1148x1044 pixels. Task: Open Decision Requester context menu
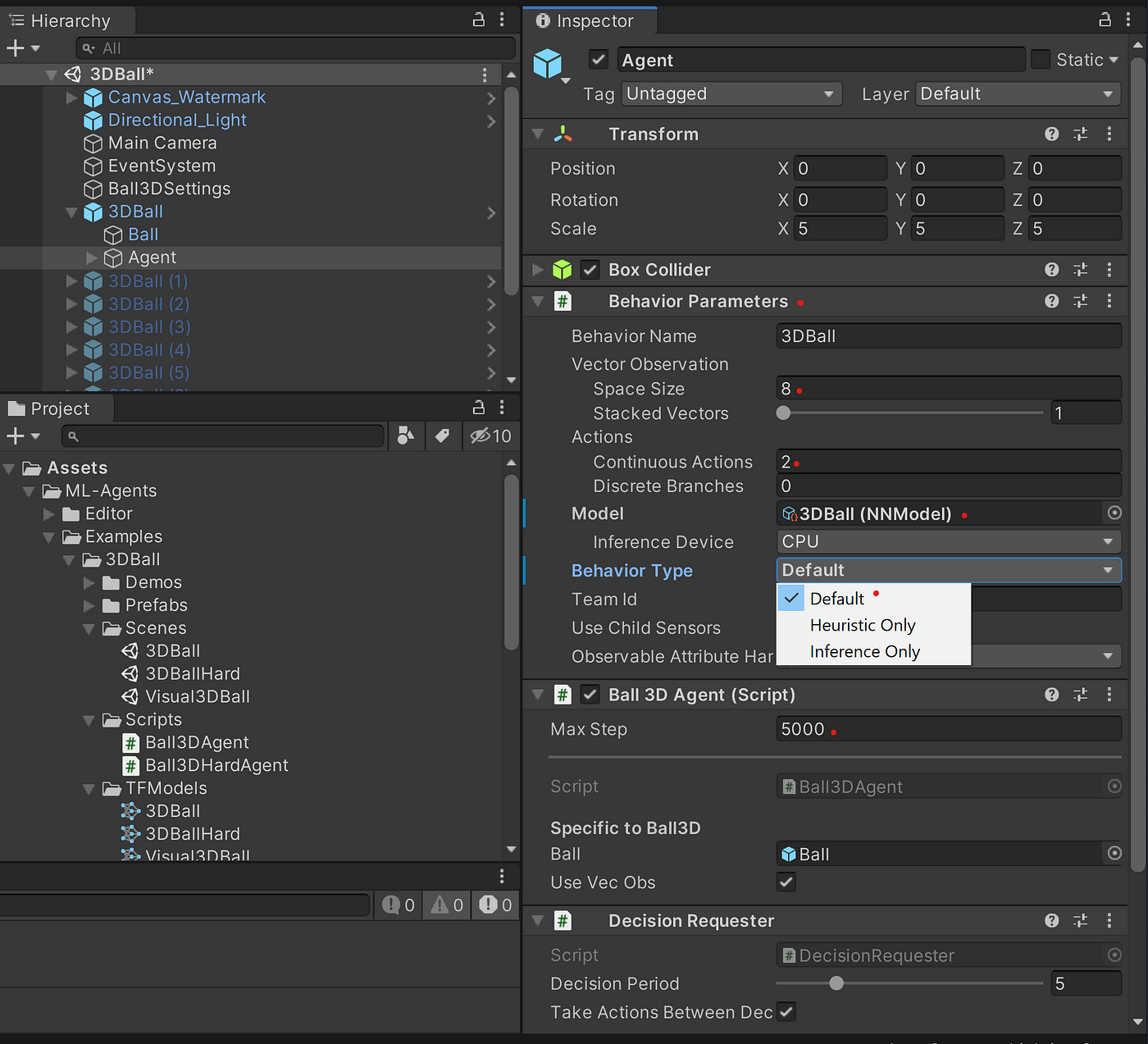coord(1109,921)
